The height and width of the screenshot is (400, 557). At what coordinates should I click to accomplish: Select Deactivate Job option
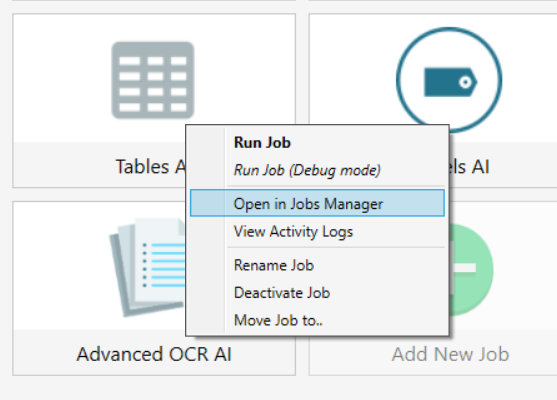282,293
